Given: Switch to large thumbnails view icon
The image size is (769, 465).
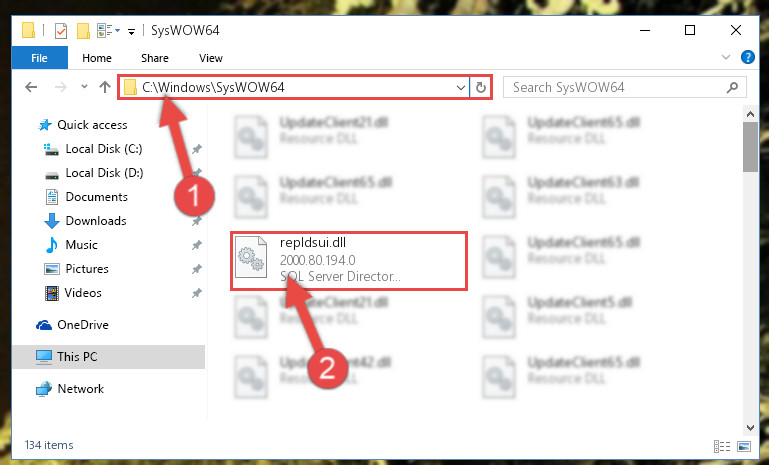Looking at the screenshot, I should [744, 446].
